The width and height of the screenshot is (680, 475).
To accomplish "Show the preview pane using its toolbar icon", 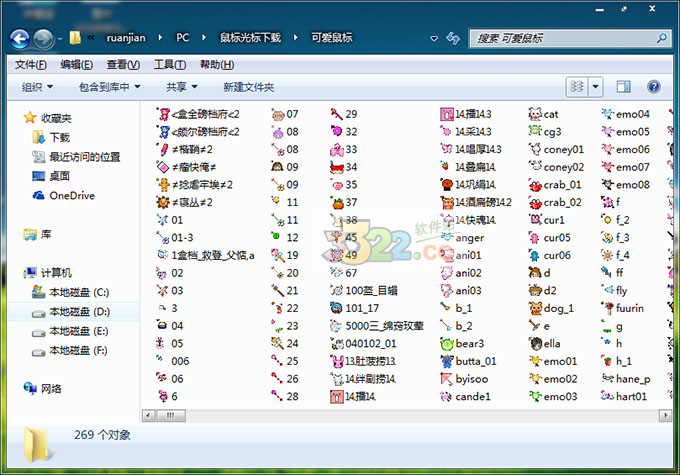I will point(624,87).
